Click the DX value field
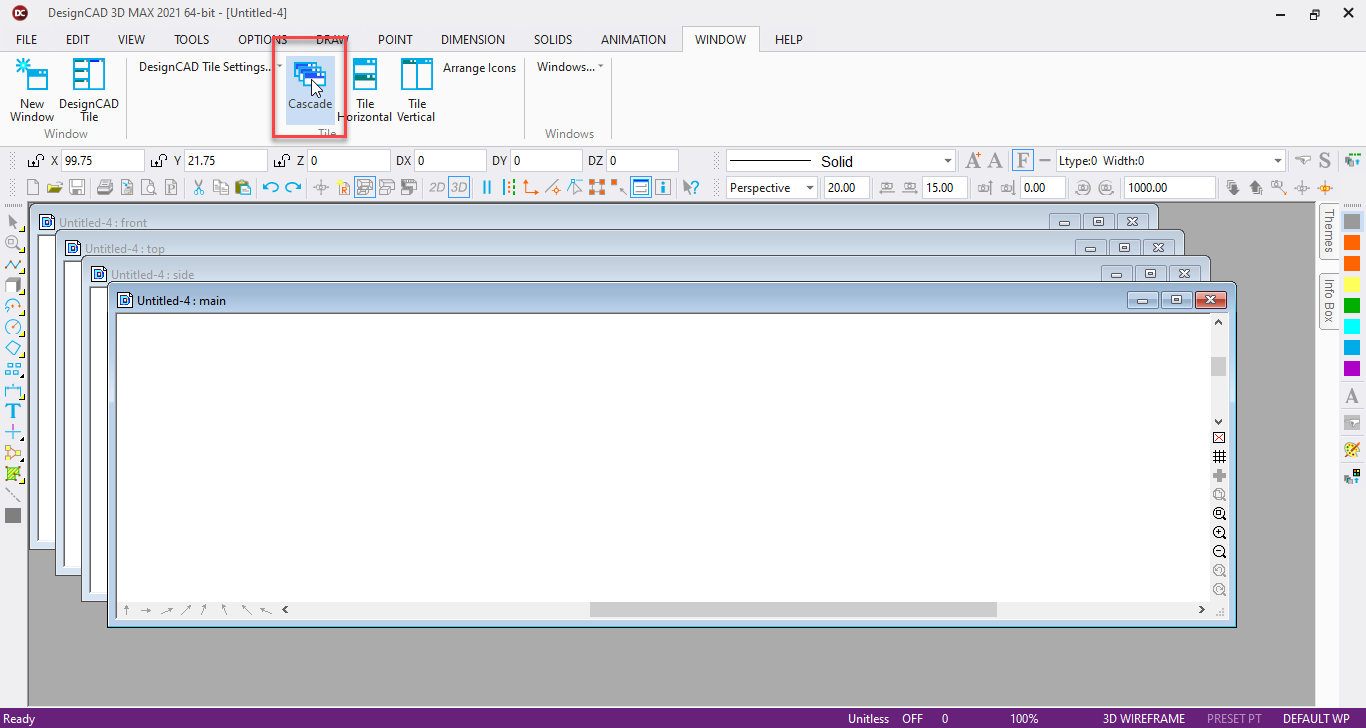The image size is (1366, 728). coord(450,160)
